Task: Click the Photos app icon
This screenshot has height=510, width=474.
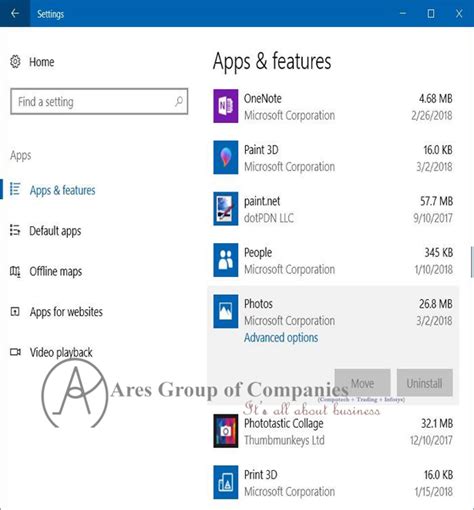Action: click(226, 311)
